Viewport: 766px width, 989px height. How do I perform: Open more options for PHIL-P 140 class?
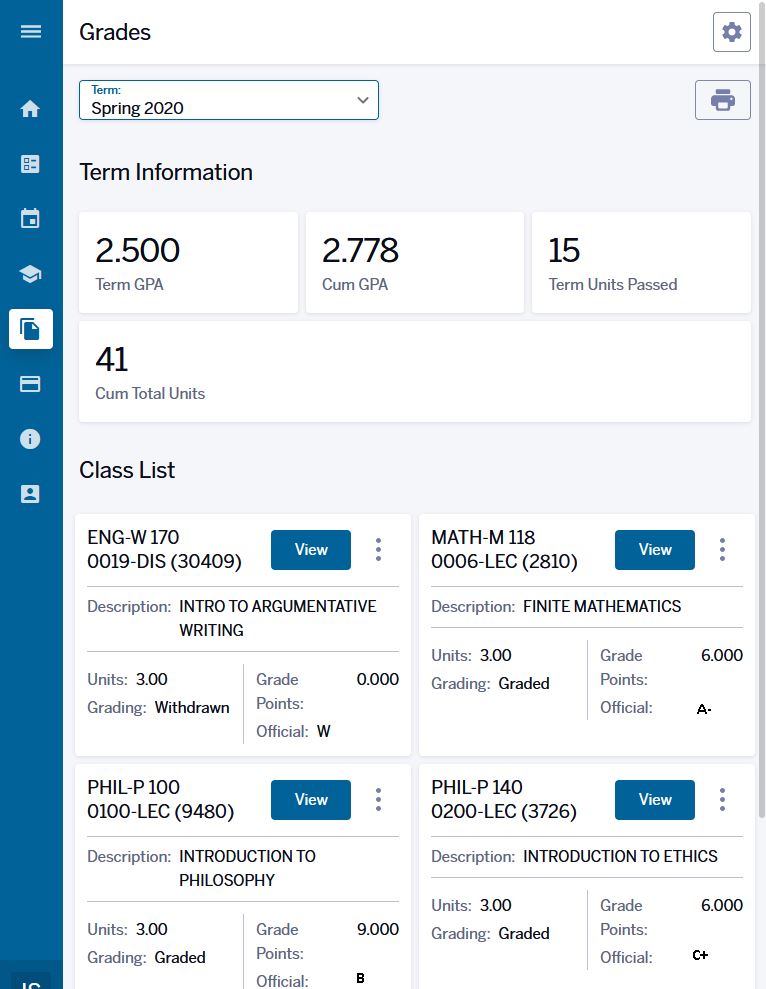(x=722, y=799)
